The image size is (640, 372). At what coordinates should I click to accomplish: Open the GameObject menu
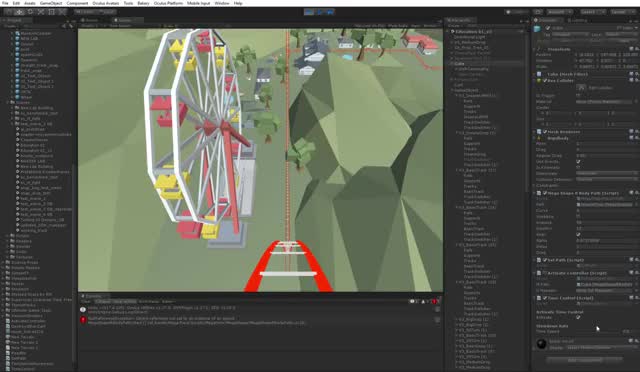[x=51, y=3]
